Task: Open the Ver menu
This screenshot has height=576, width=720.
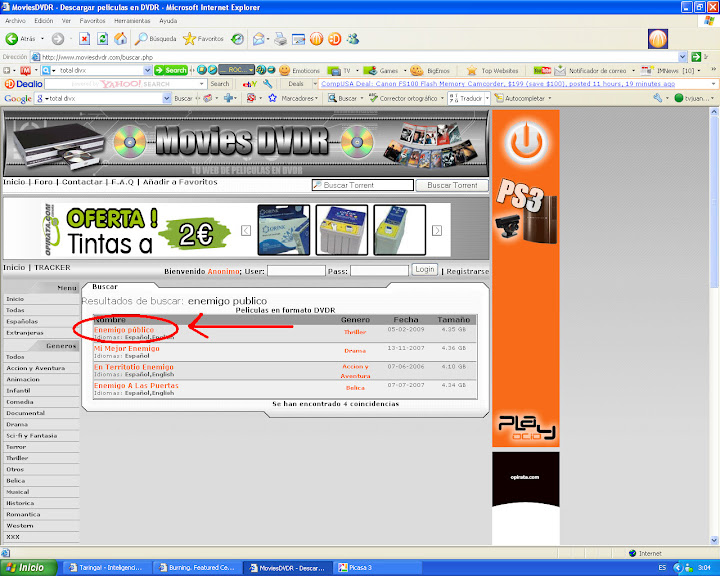Action: (x=67, y=21)
